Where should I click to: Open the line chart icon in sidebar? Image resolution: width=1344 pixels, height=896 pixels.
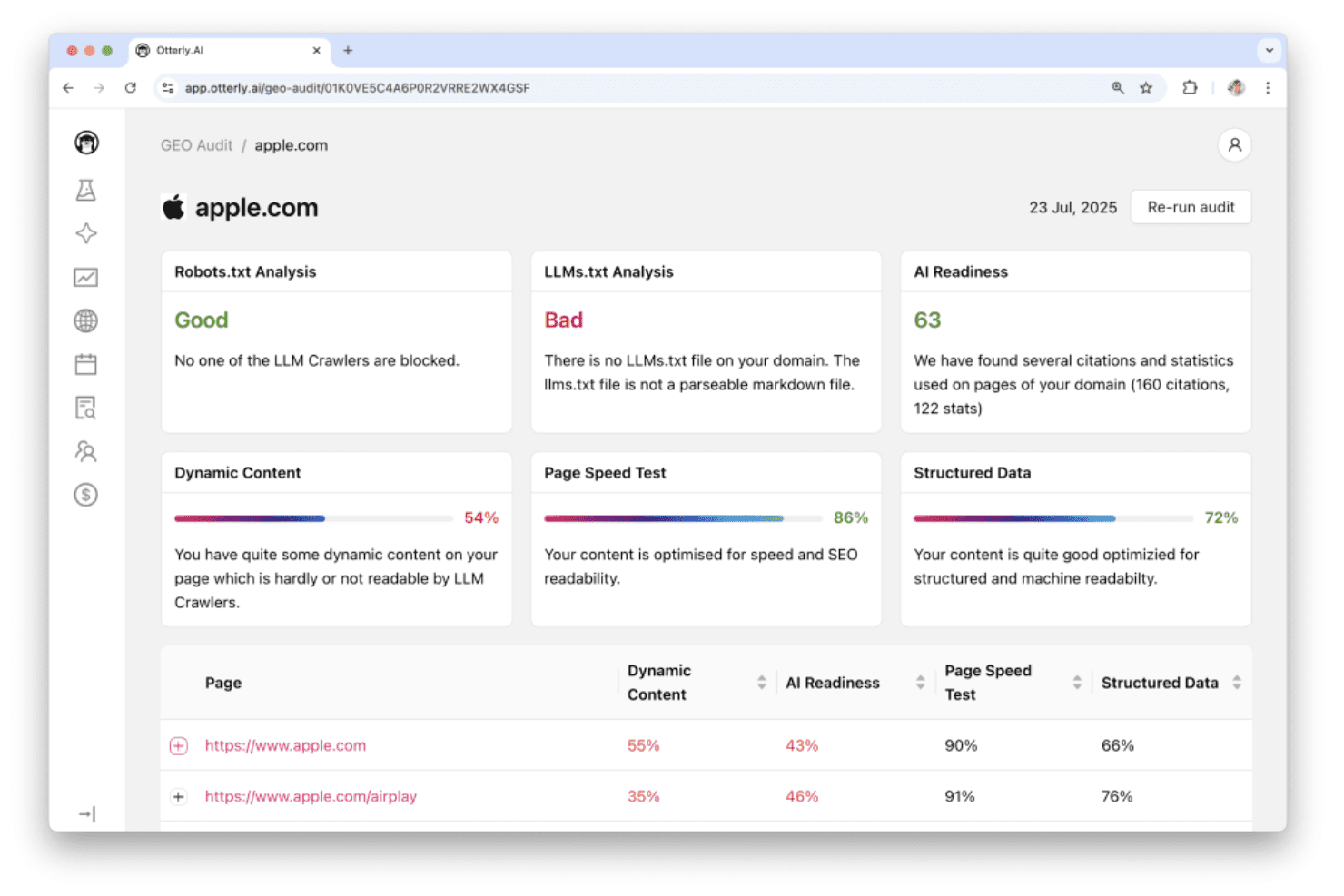click(86, 277)
